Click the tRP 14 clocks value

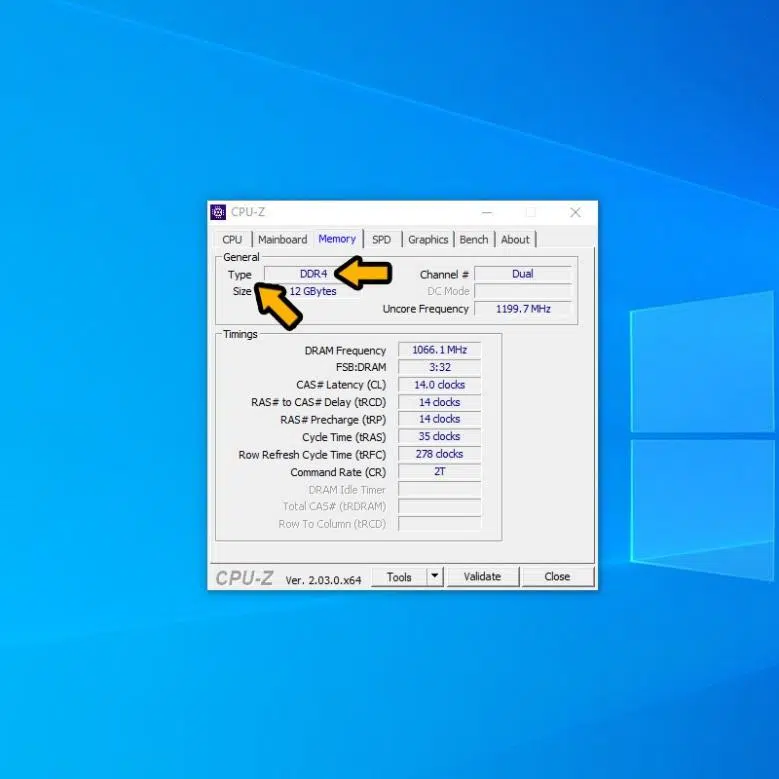[439, 419]
